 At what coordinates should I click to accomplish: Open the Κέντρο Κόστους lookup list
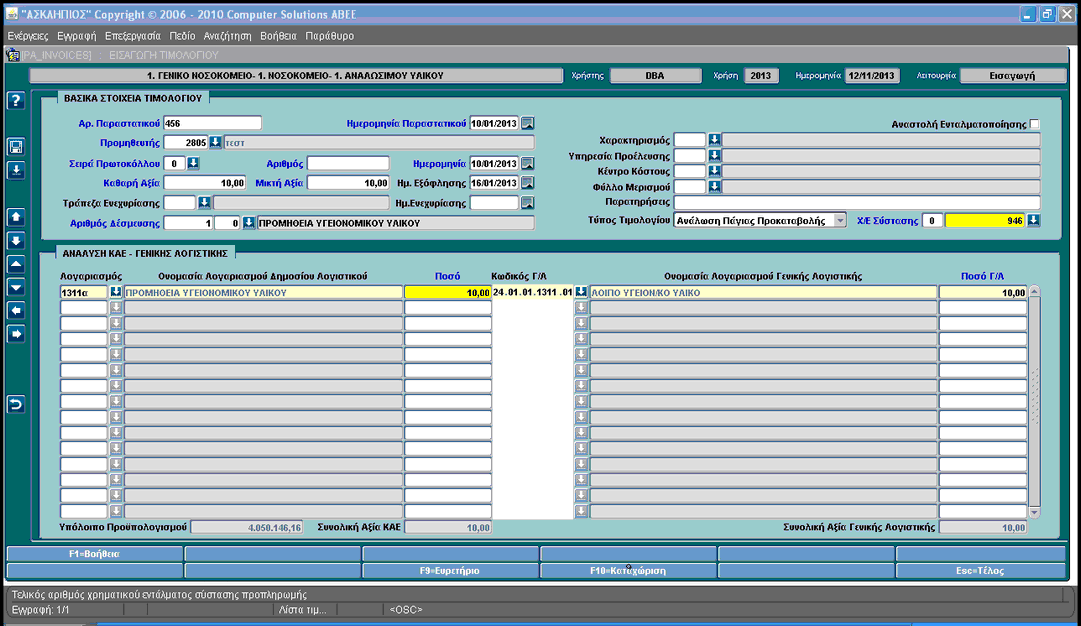click(x=715, y=171)
